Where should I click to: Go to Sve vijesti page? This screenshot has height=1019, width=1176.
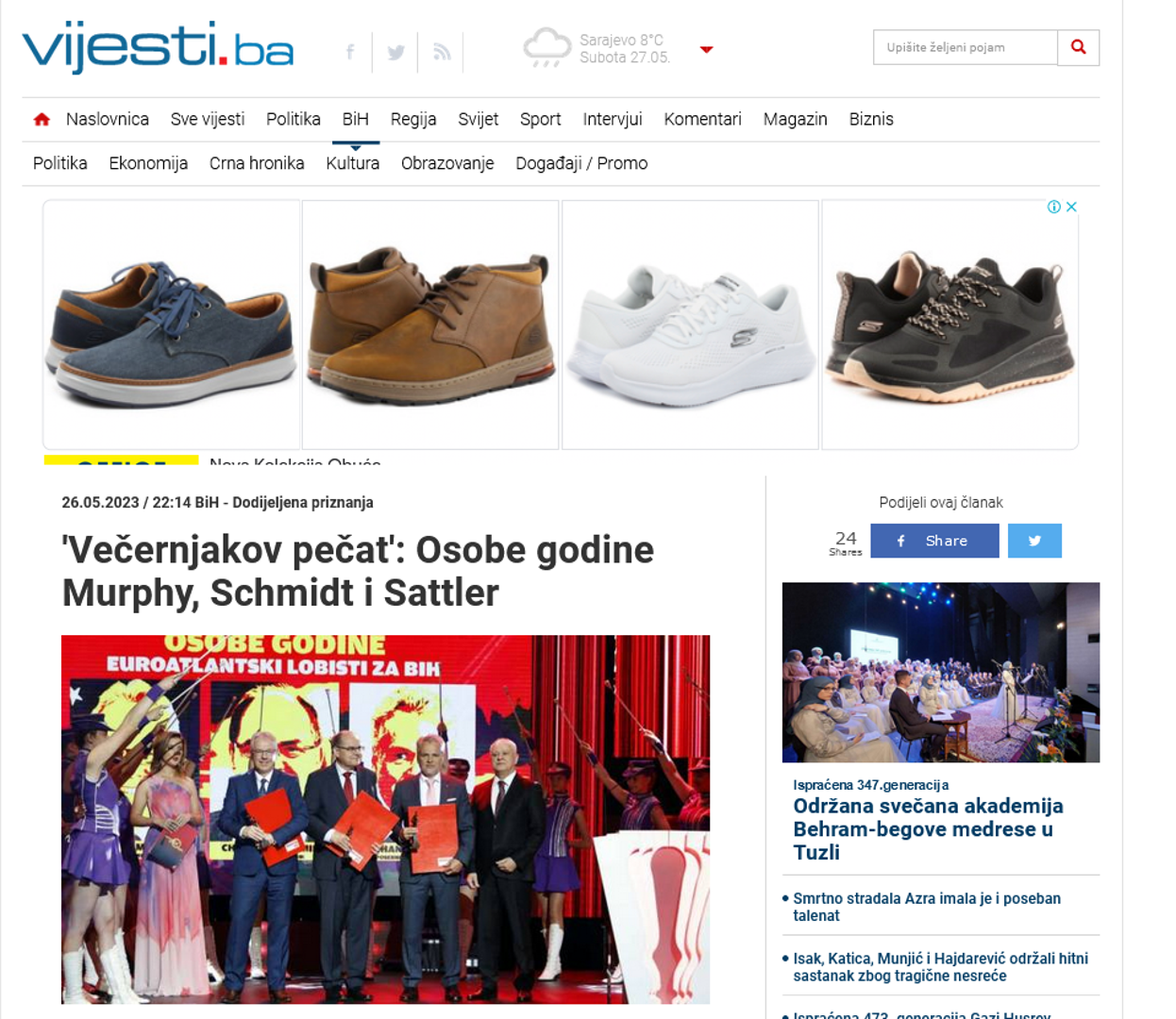(x=208, y=119)
